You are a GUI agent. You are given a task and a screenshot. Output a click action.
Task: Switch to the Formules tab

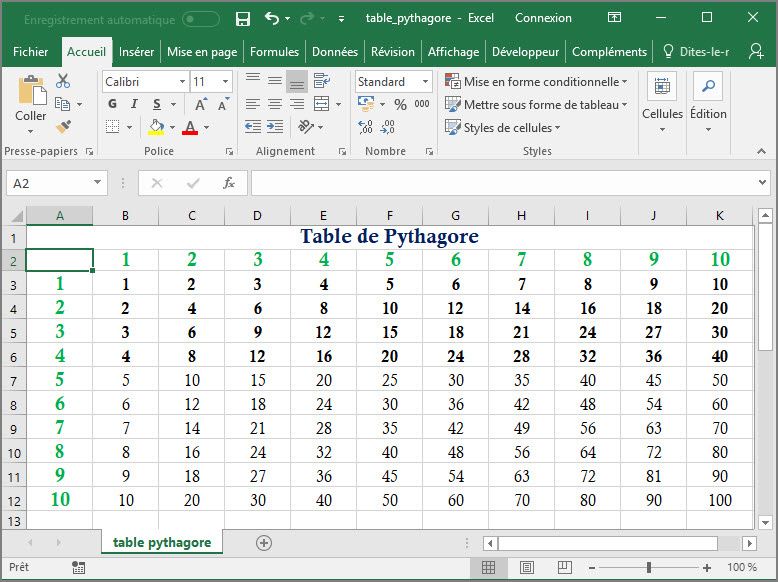[x=274, y=52]
